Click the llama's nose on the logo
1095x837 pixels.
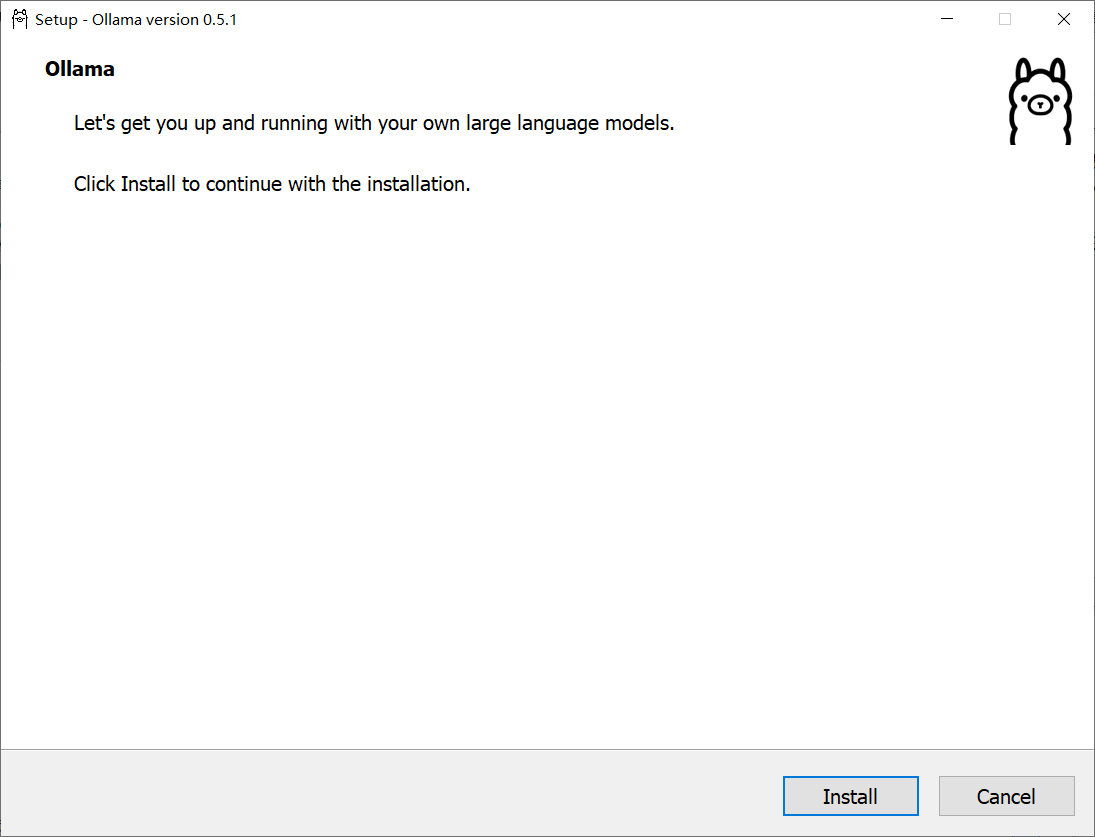coord(1040,105)
